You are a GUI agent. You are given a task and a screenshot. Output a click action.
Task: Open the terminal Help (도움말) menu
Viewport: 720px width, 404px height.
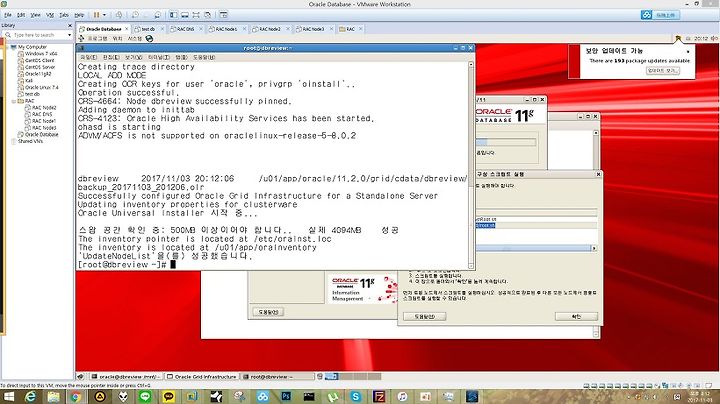pos(204,58)
